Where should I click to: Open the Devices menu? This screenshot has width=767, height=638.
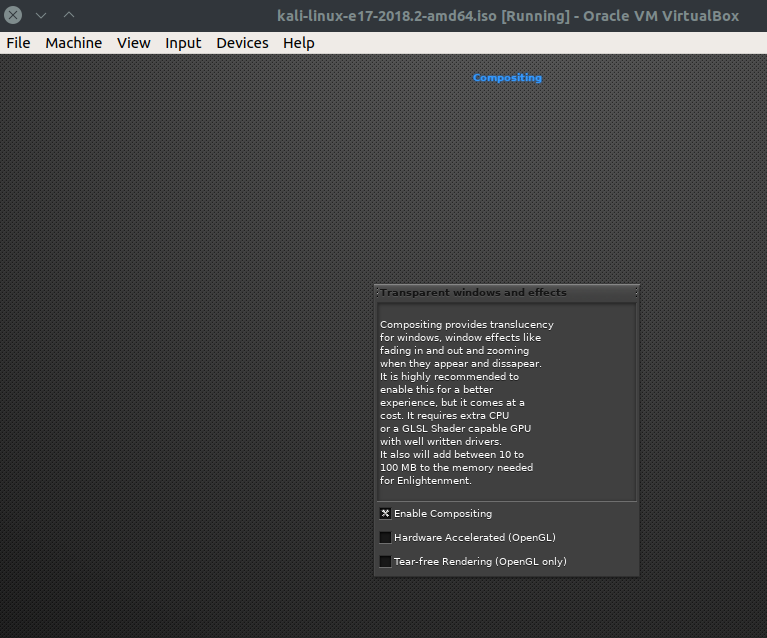243,43
